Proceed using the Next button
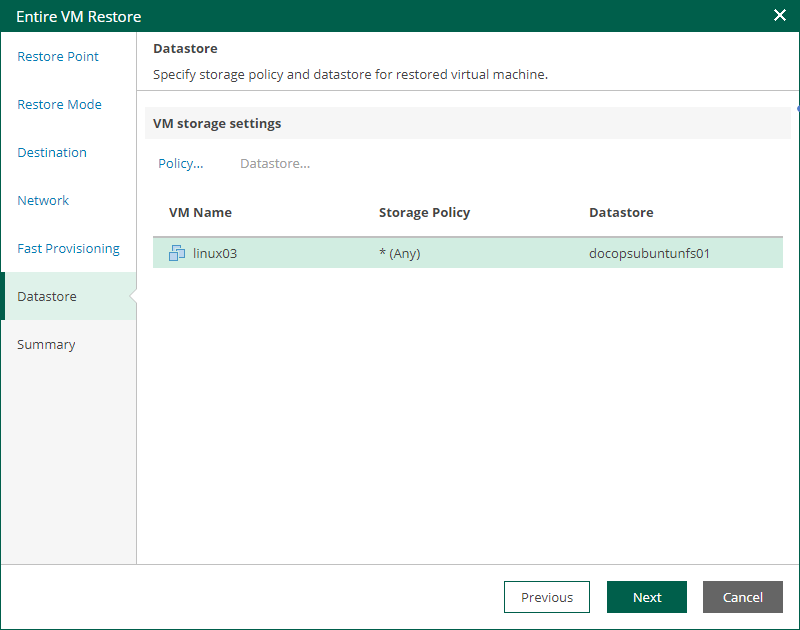This screenshot has height=630, width=800. click(x=647, y=597)
